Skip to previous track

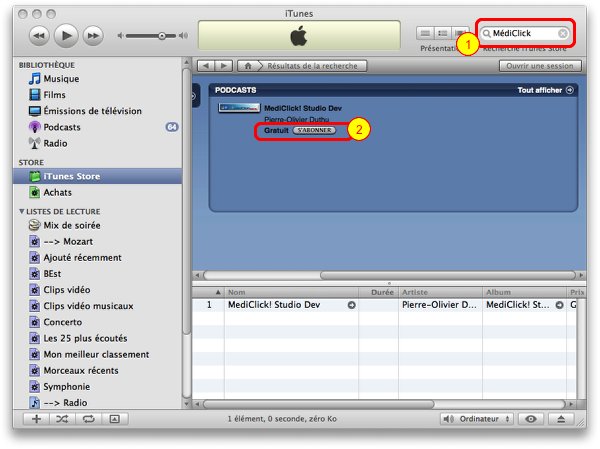pyautogui.click(x=39, y=36)
